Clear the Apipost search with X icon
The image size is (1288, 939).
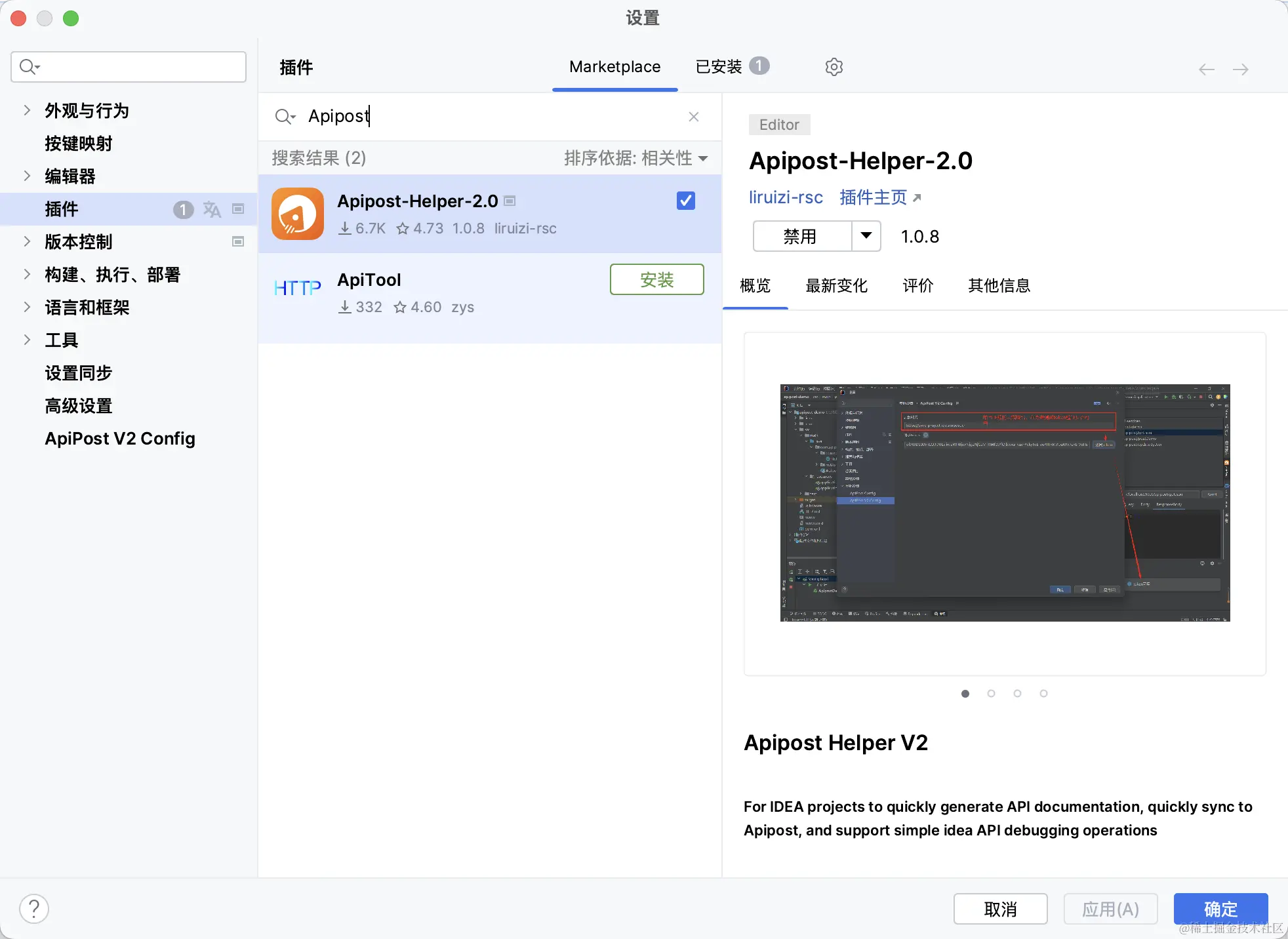(694, 117)
